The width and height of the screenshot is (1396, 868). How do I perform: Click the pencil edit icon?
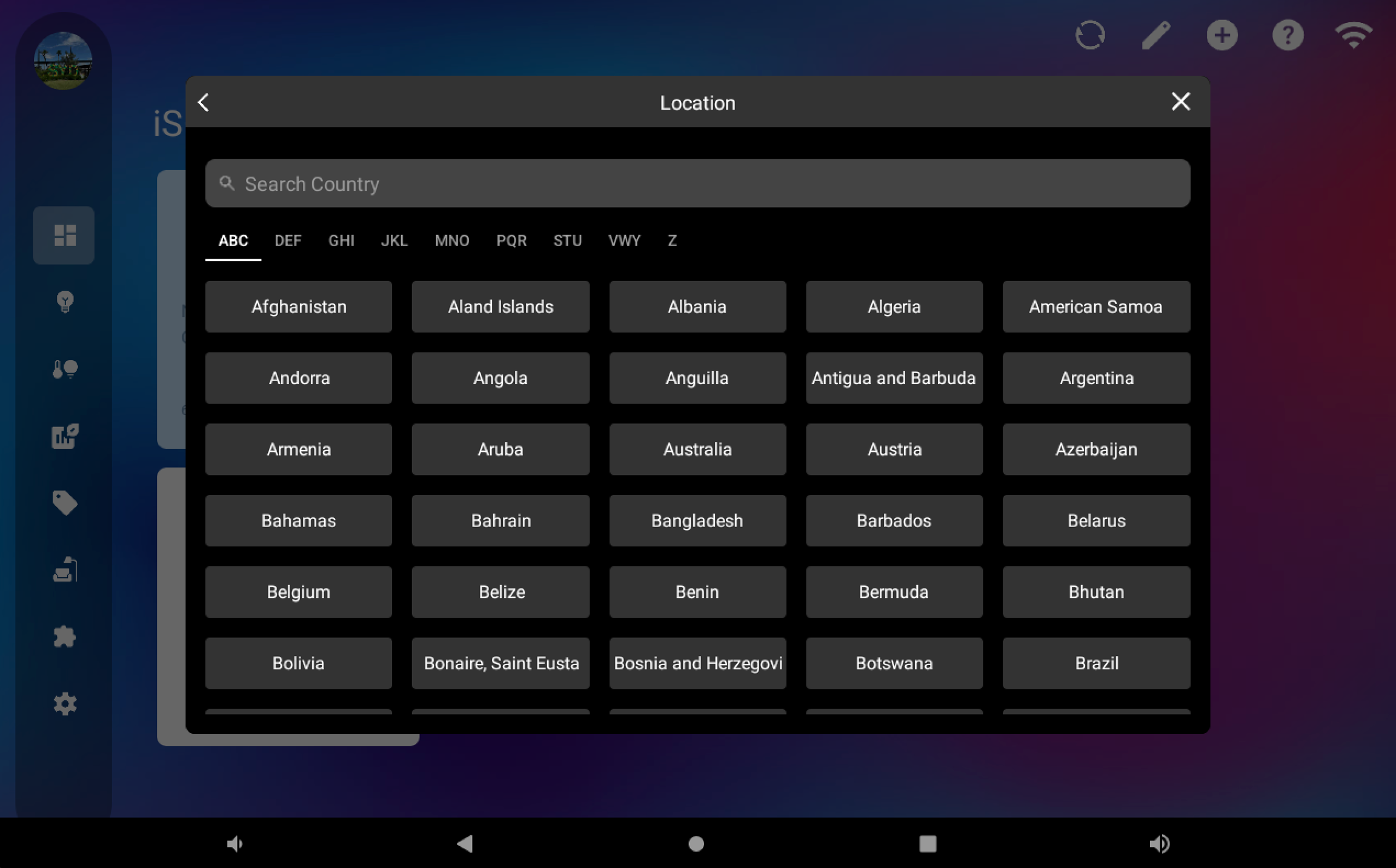(1155, 35)
